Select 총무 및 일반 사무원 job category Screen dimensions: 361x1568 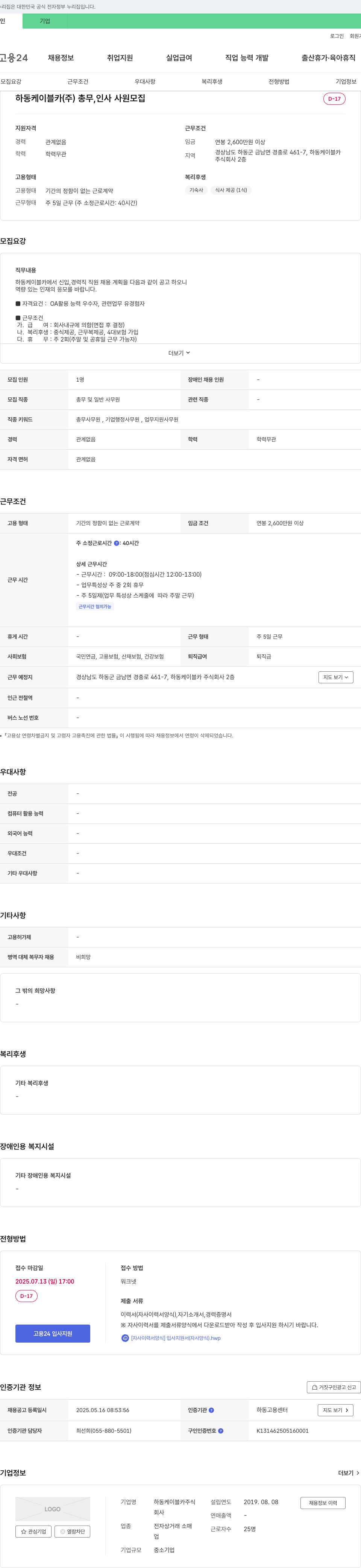98,400
